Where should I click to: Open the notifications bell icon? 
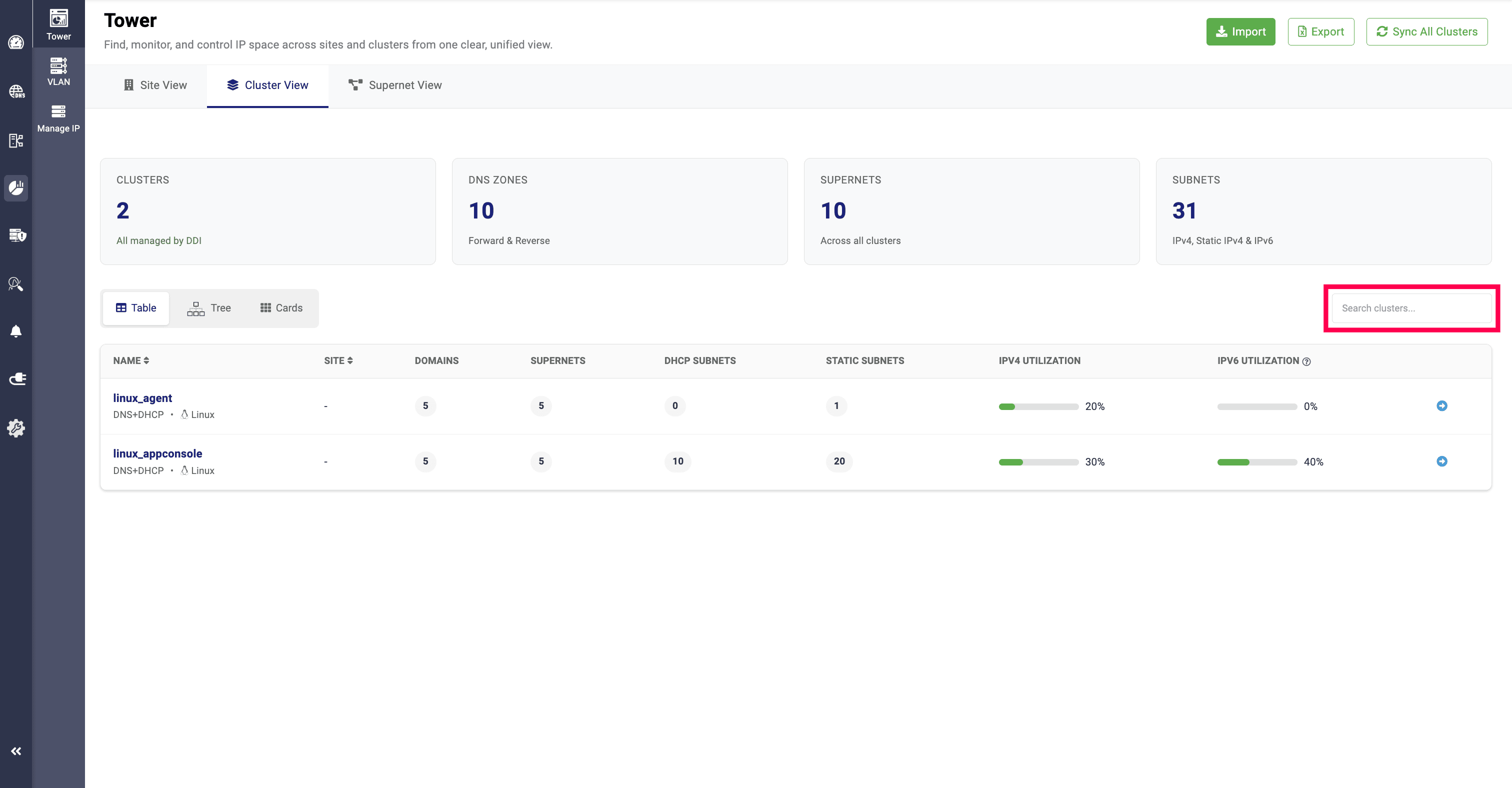pyautogui.click(x=16, y=331)
